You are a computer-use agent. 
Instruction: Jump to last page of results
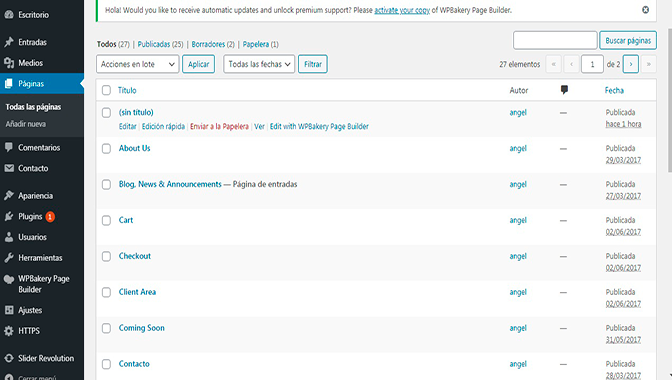pos(648,64)
